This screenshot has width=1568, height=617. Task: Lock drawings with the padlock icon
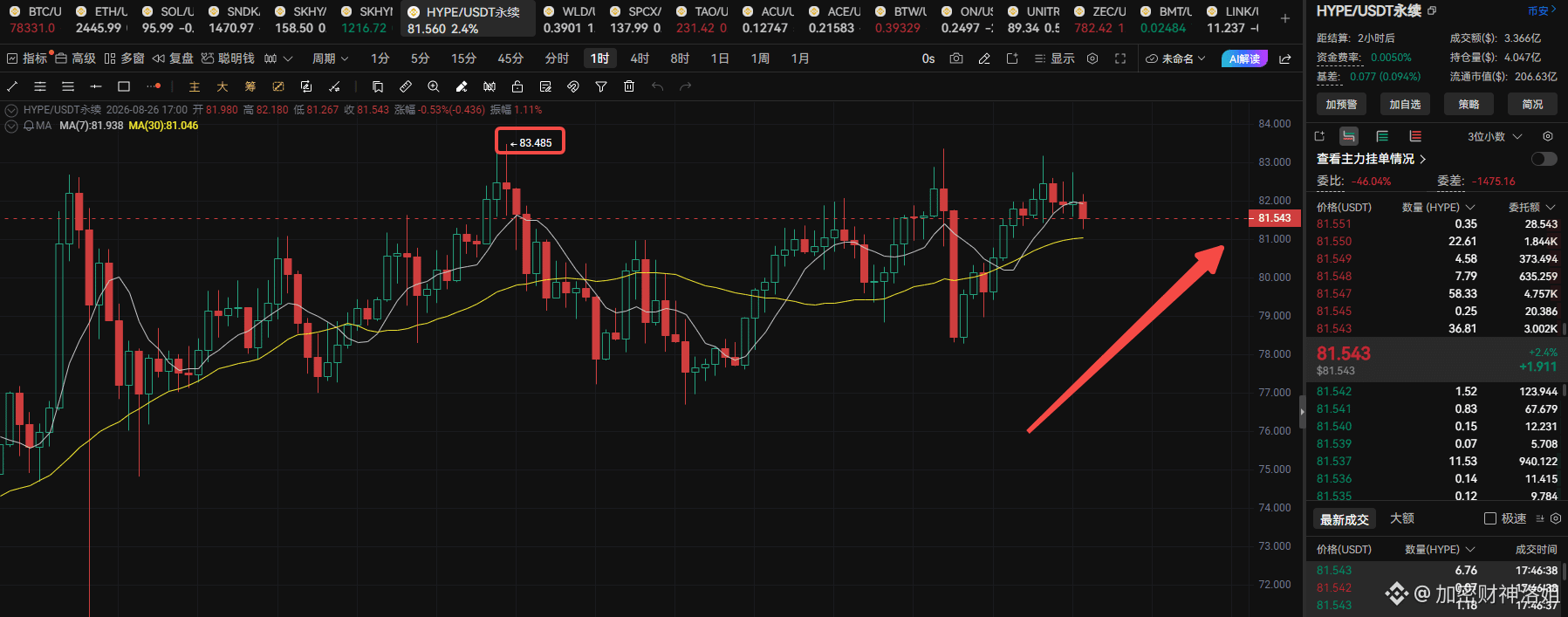[x=517, y=86]
